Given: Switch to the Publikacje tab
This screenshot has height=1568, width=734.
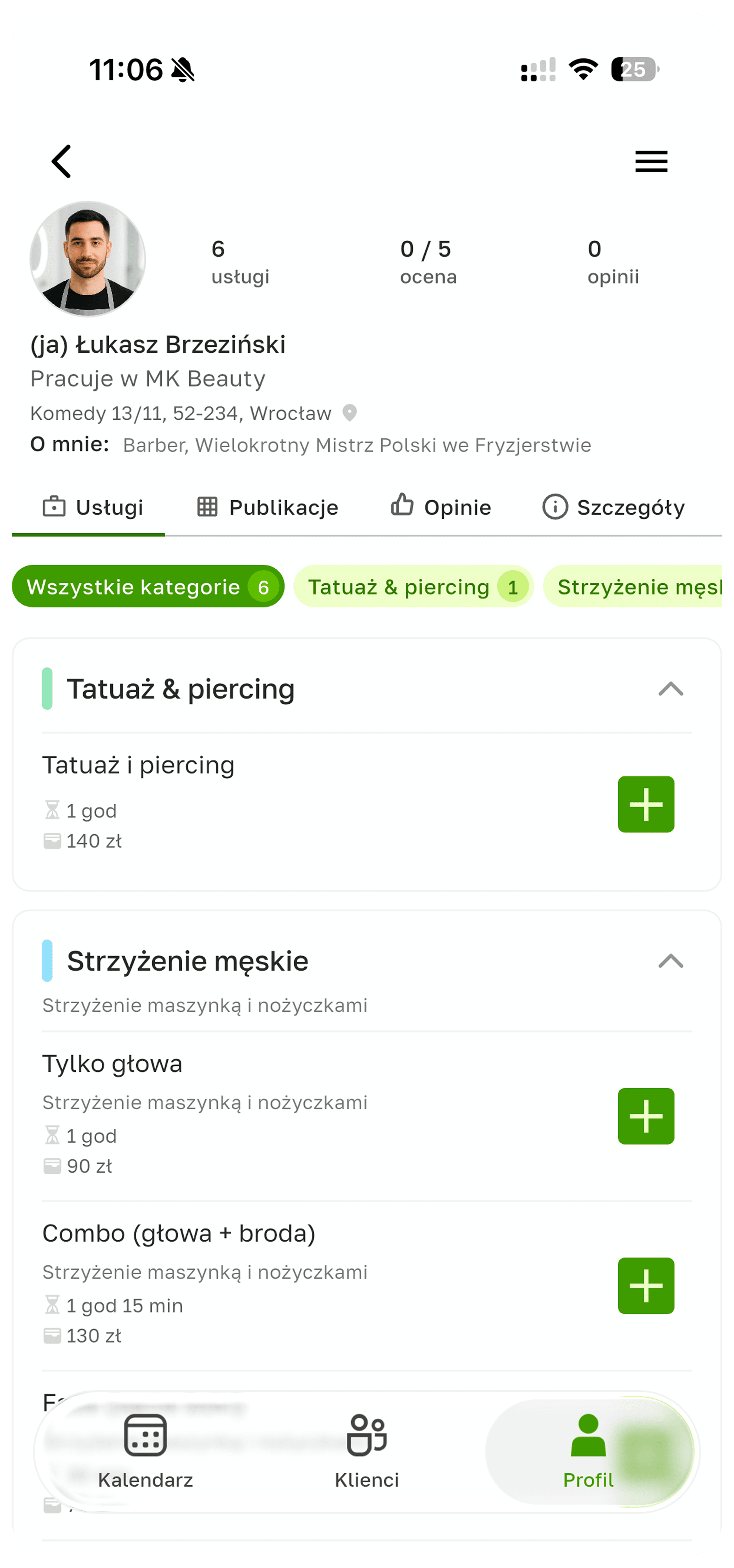Looking at the screenshot, I should tap(268, 507).
